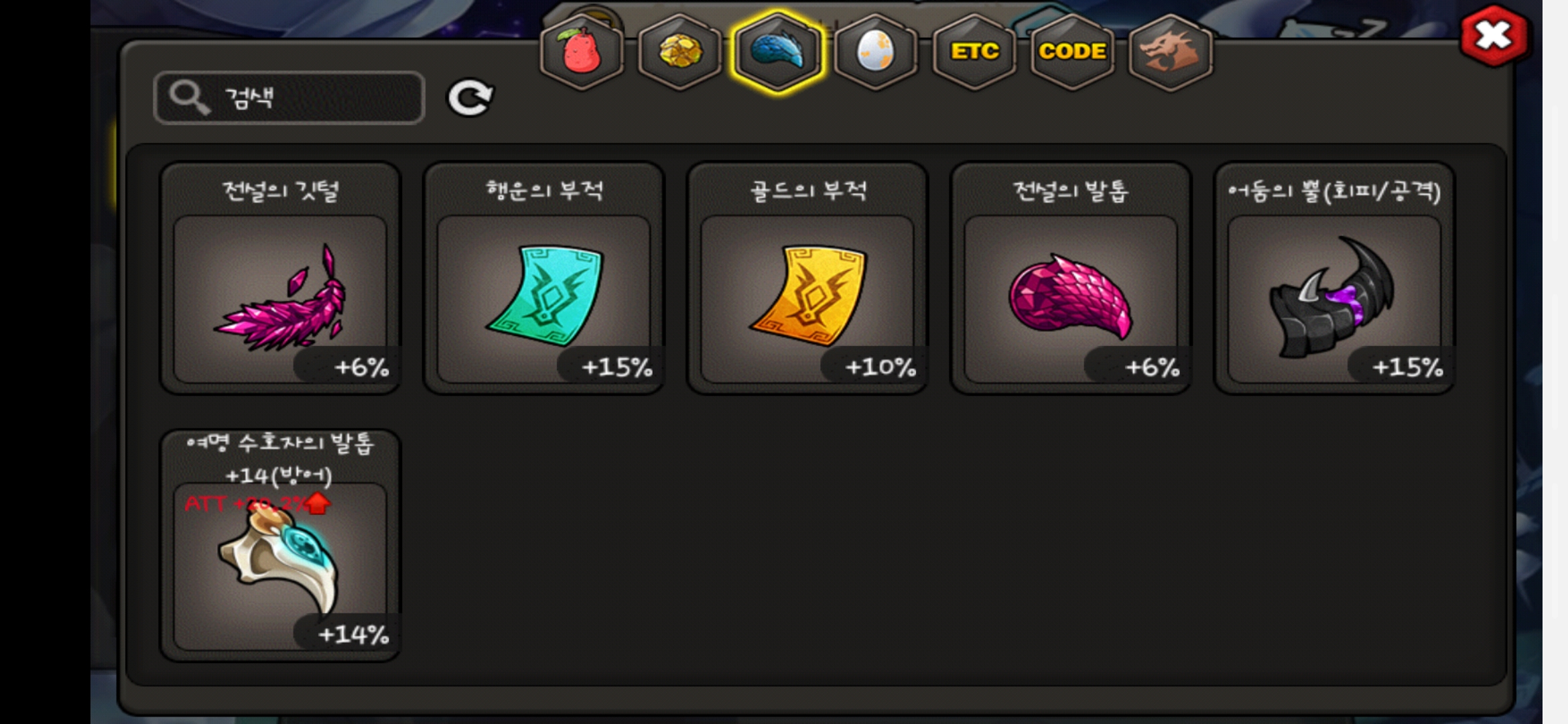
Task: Focus the 검색 search field
Action: point(289,98)
